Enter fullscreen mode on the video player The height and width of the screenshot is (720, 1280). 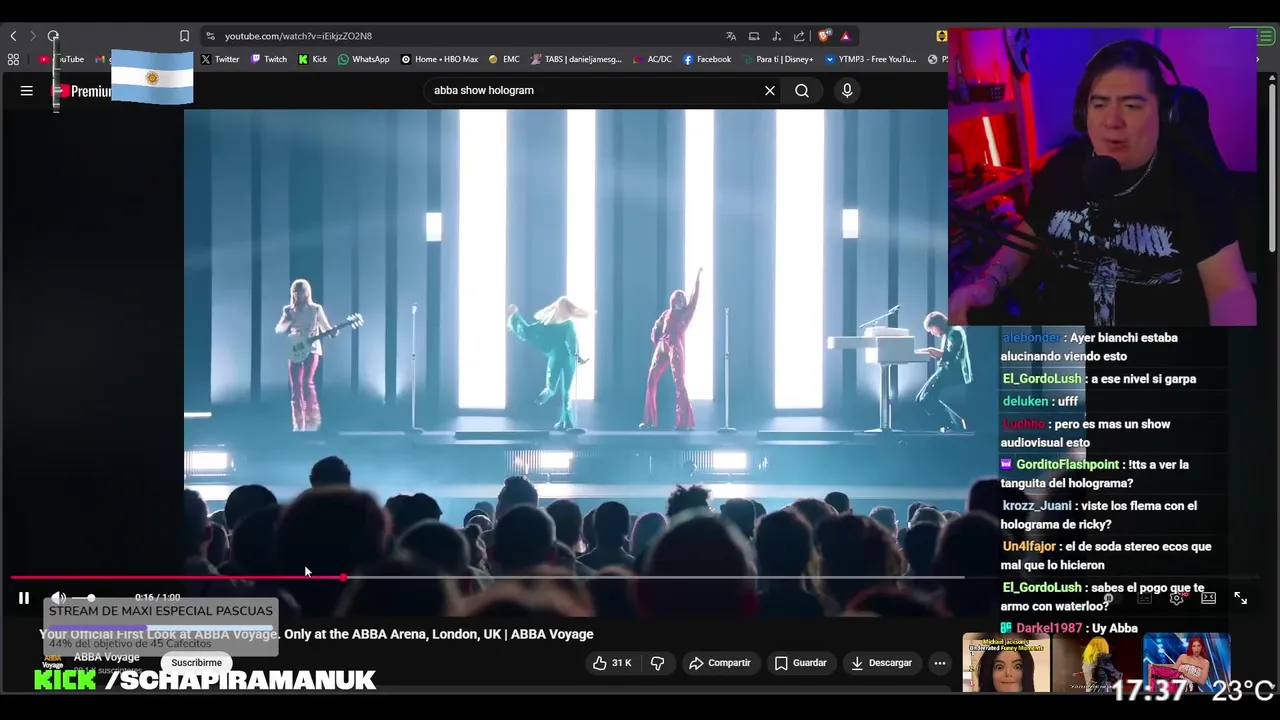[x=1240, y=598]
